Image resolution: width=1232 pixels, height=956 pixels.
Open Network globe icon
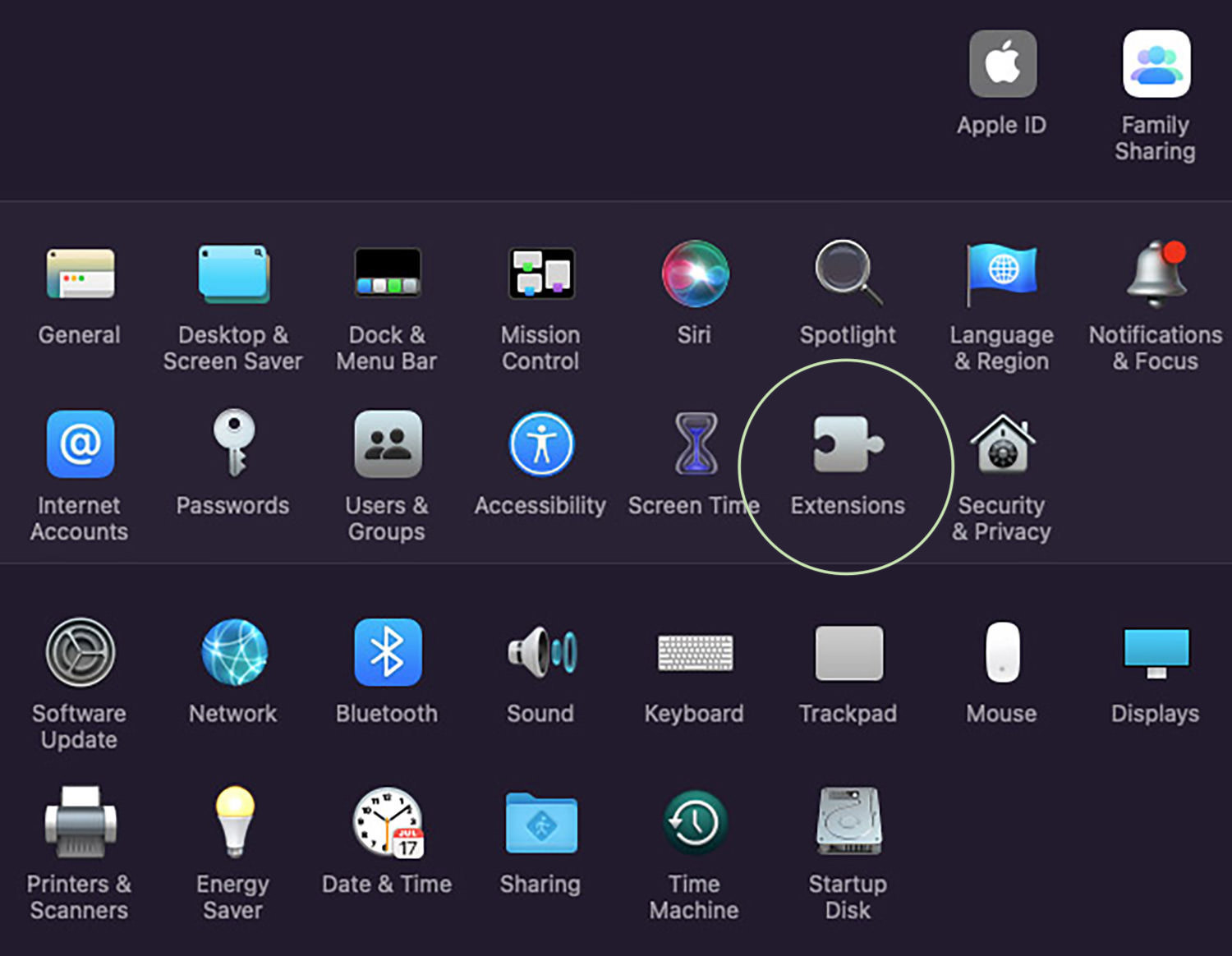[x=234, y=652]
